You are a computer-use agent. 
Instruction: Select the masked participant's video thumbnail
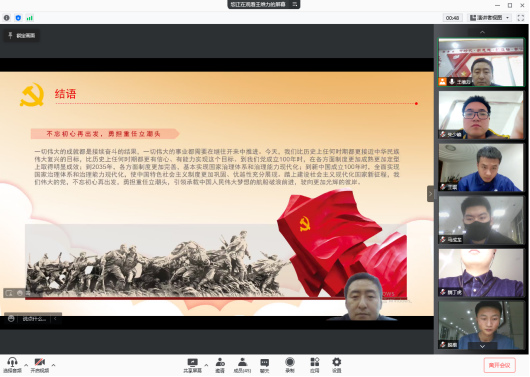[x=481, y=220]
